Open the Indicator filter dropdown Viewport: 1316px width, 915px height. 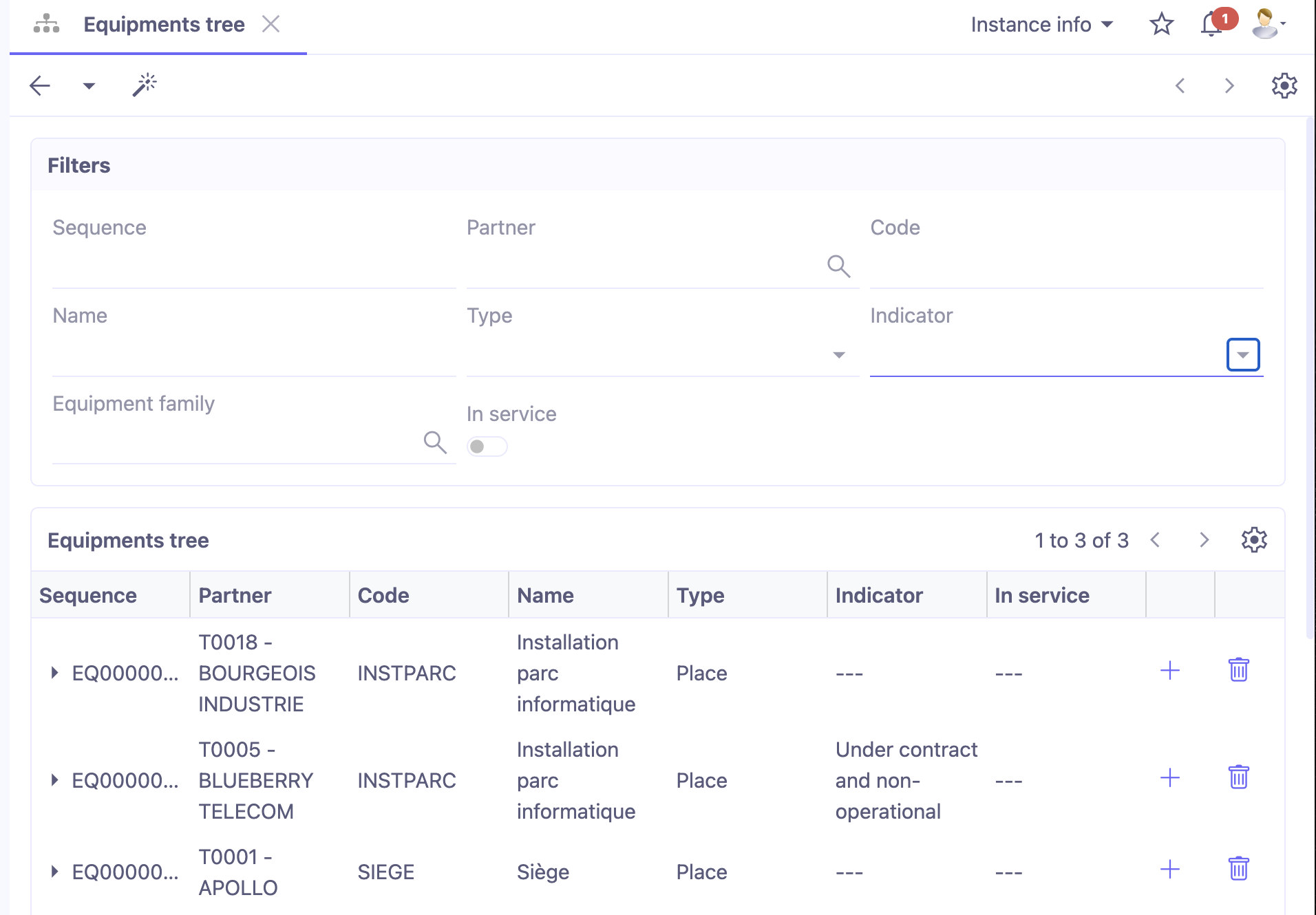[x=1242, y=355]
